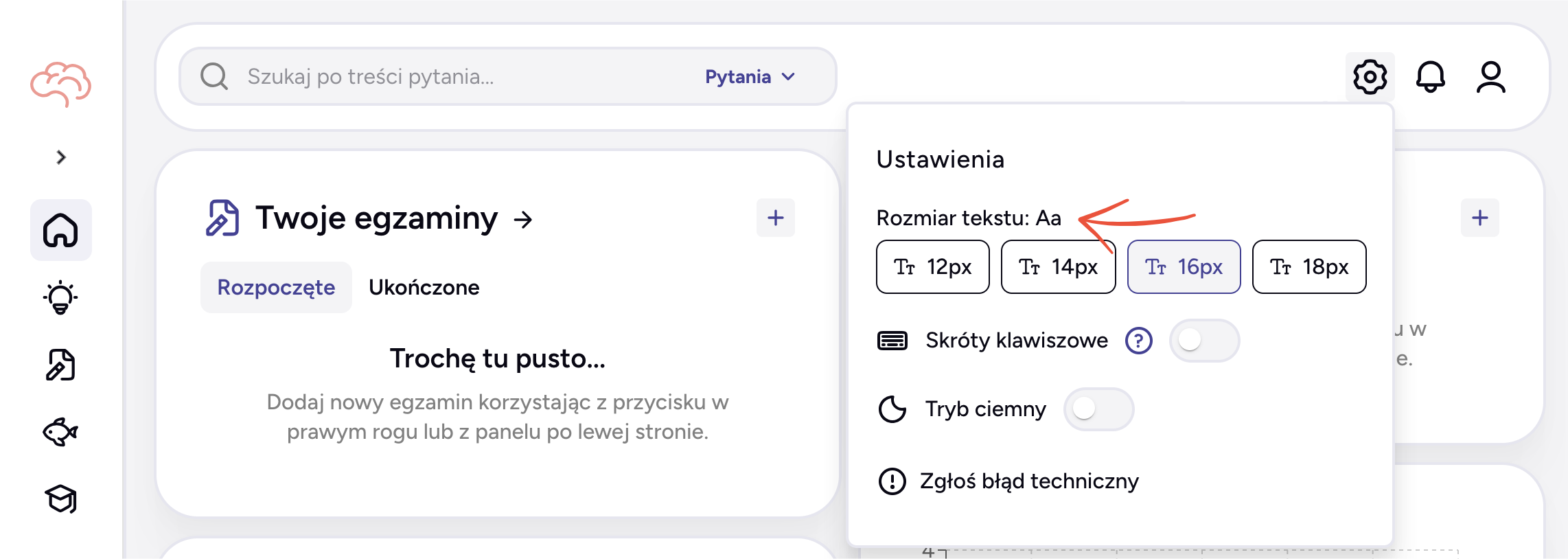Open the exams page icon in the sidebar
Image resolution: width=1568 pixels, height=559 pixels.
pyautogui.click(x=60, y=365)
